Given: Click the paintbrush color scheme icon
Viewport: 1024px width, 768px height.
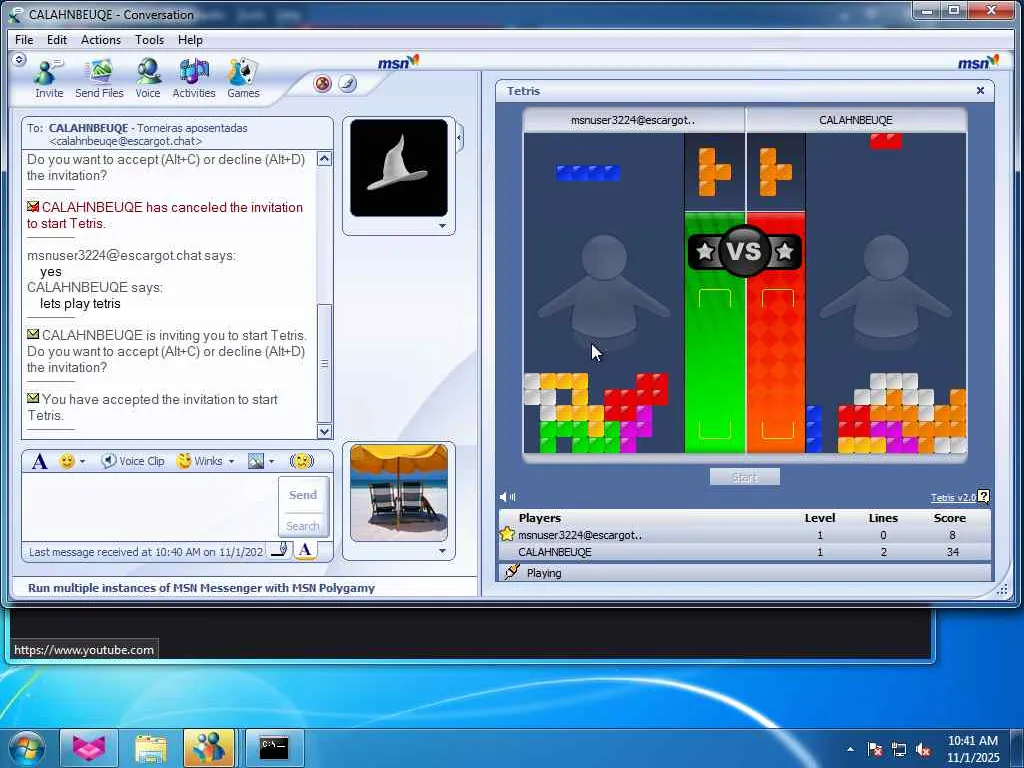Looking at the screenshot, I should click(347, 84).
